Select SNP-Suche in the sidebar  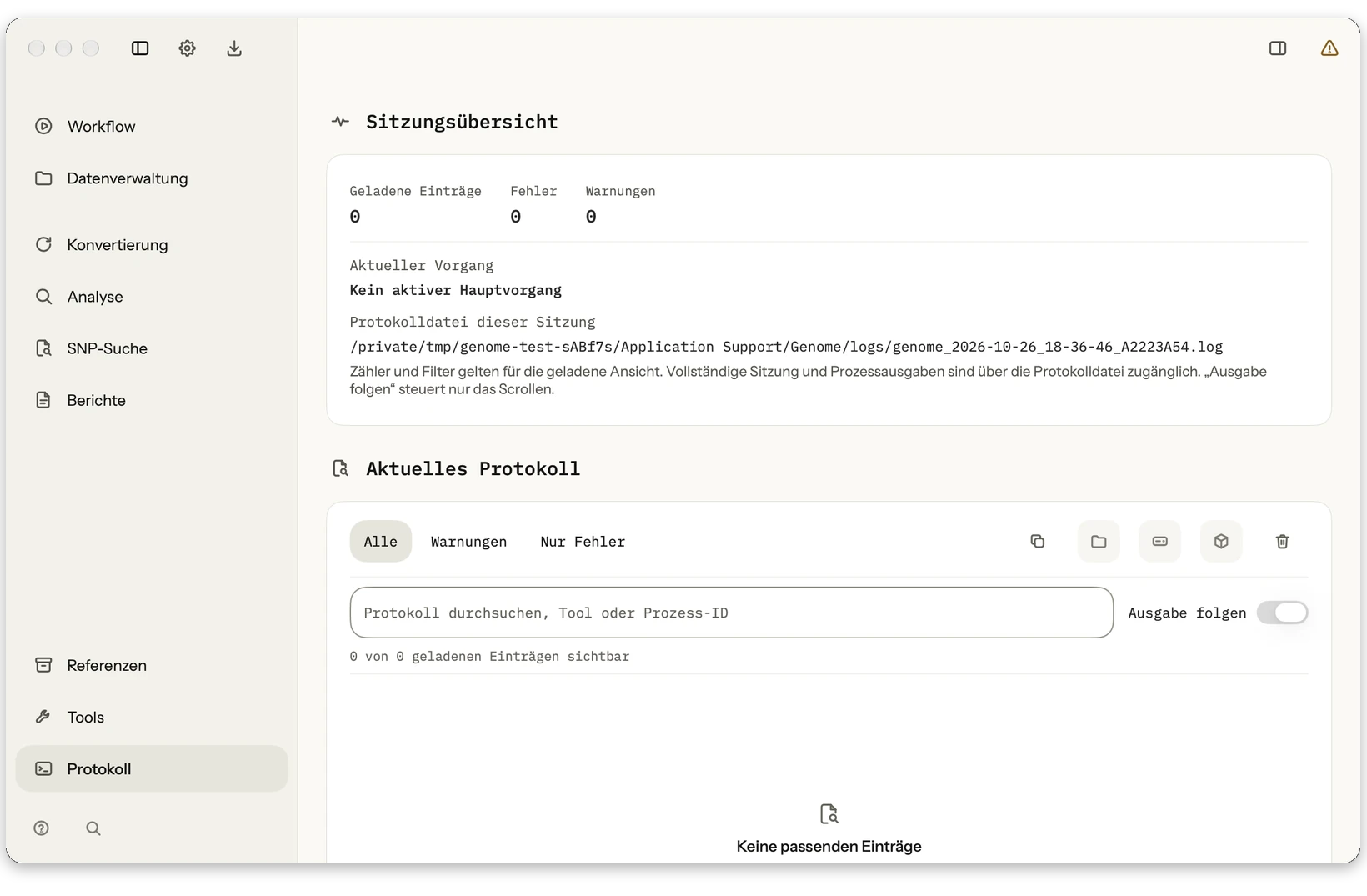coord(152,348)
